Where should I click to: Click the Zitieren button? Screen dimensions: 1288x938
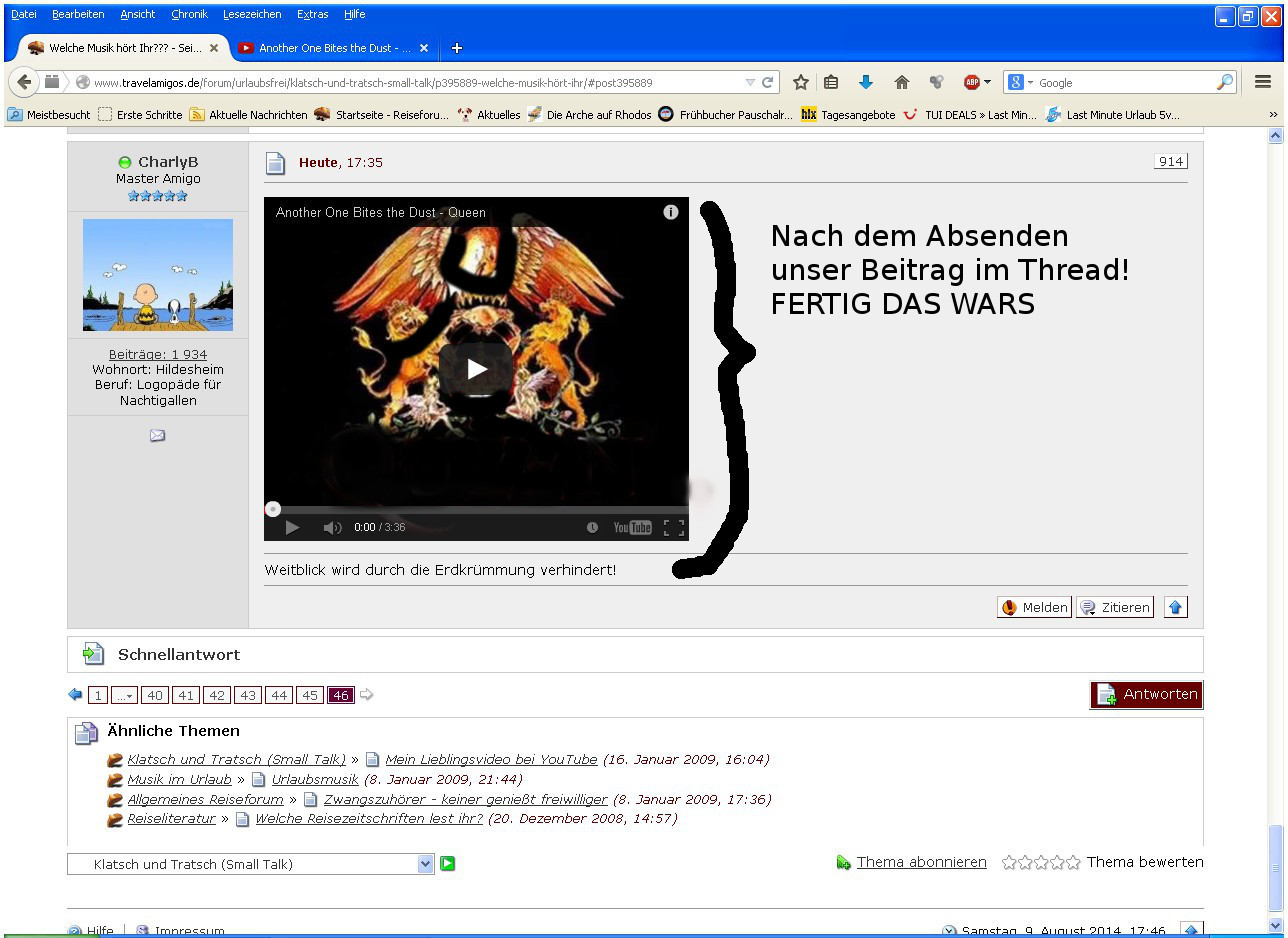coord(1115,607)
